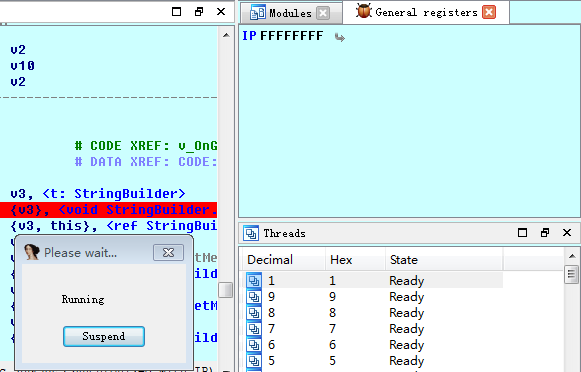Screen dimensions: 581x372
Task: Click the {v3, this} code line
Action: click(x=114, y=226)
